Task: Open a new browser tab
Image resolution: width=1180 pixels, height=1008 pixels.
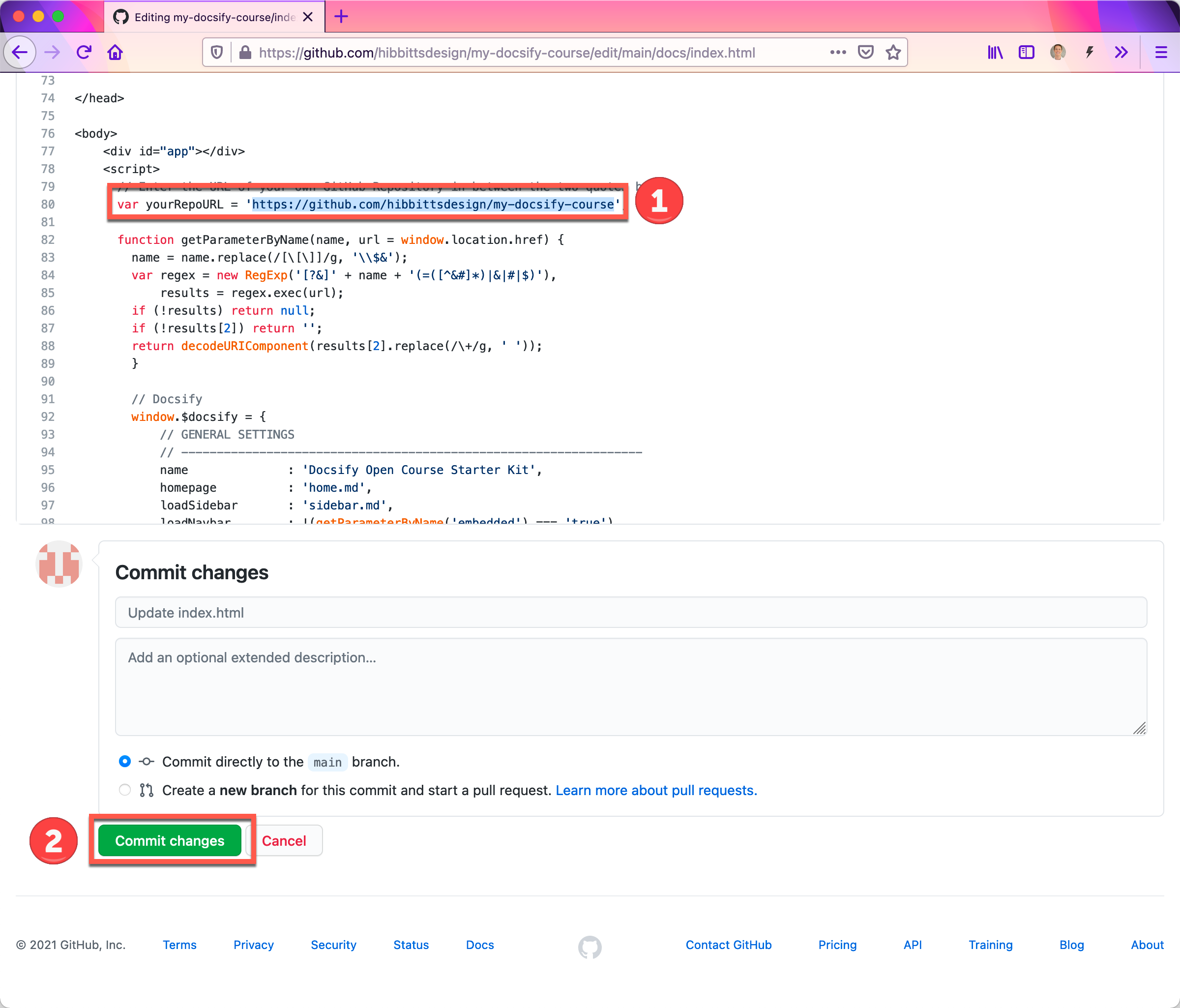Action: pyautogui.click(x=341, y=17)
